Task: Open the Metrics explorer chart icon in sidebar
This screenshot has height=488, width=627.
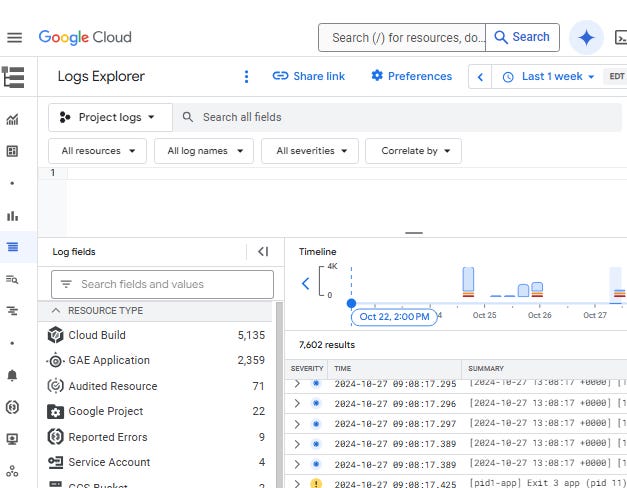Action: point(12,119)
